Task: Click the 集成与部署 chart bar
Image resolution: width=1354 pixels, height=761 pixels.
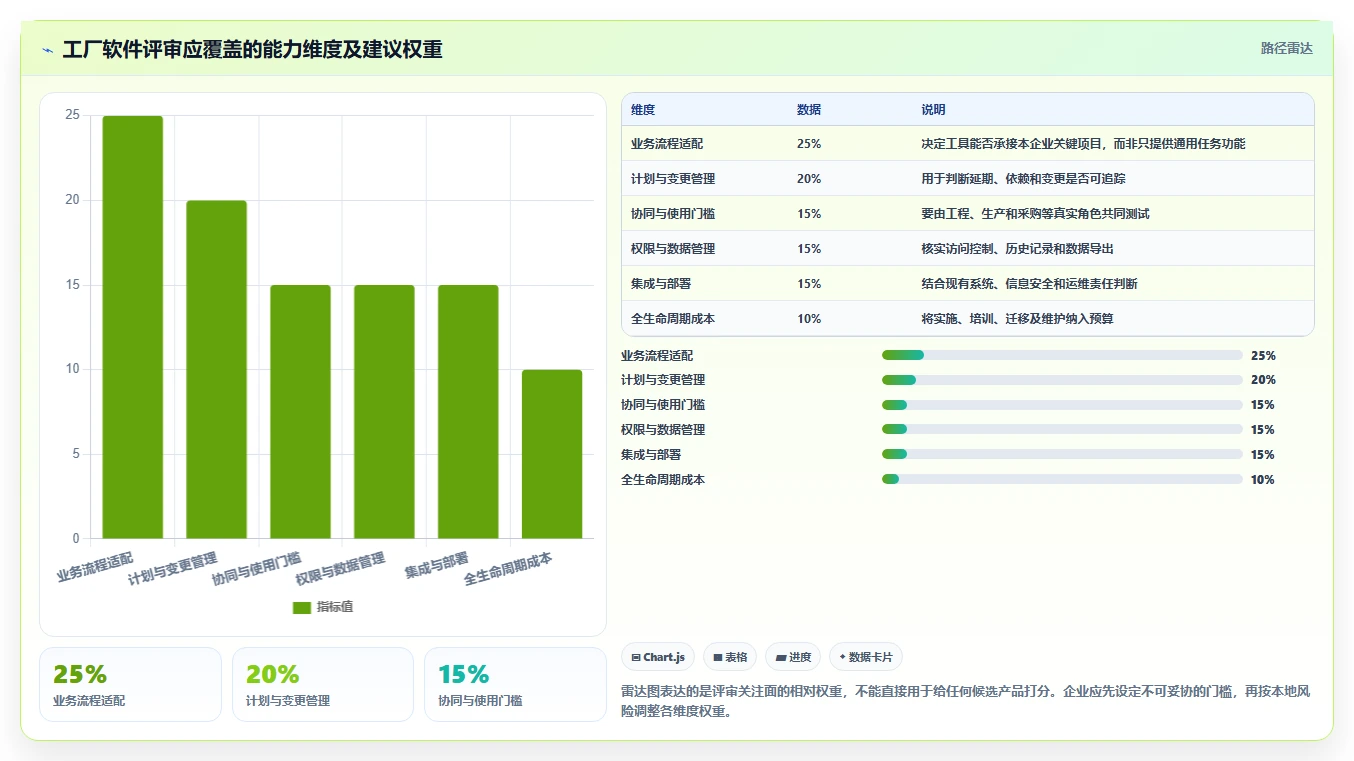Action: click(468, 411)
